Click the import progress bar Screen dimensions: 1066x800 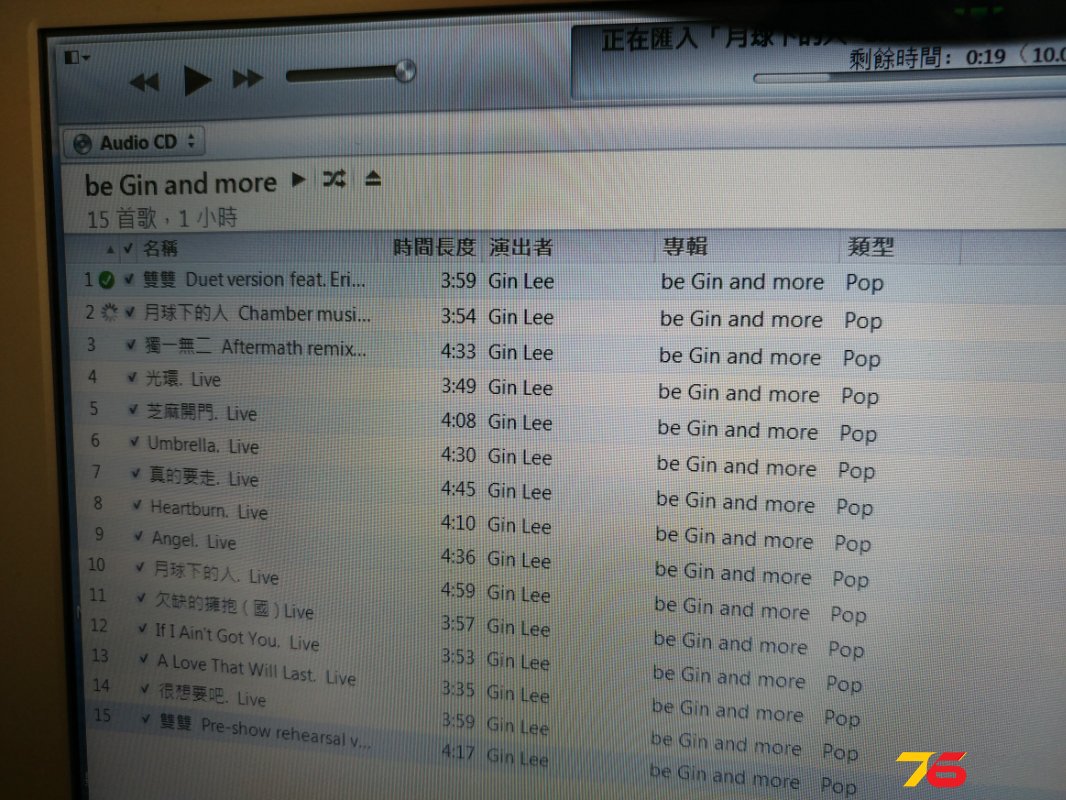909,78
